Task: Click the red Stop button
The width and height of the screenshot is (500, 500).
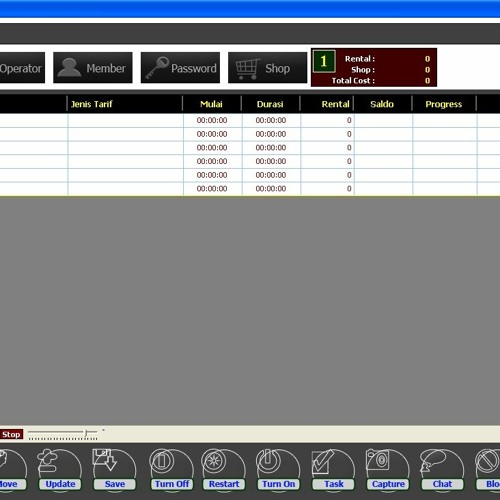Action: pos(11,434)
